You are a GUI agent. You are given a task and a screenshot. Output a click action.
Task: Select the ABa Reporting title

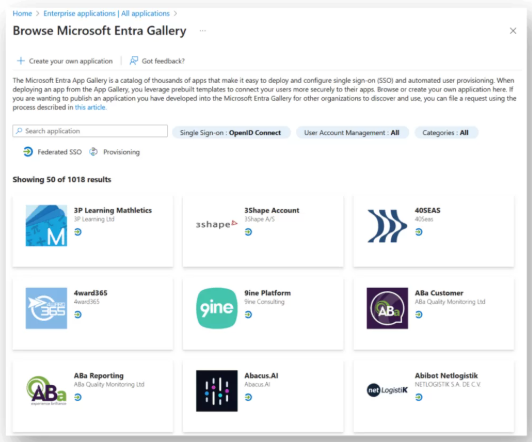click(x=99, y=376)
